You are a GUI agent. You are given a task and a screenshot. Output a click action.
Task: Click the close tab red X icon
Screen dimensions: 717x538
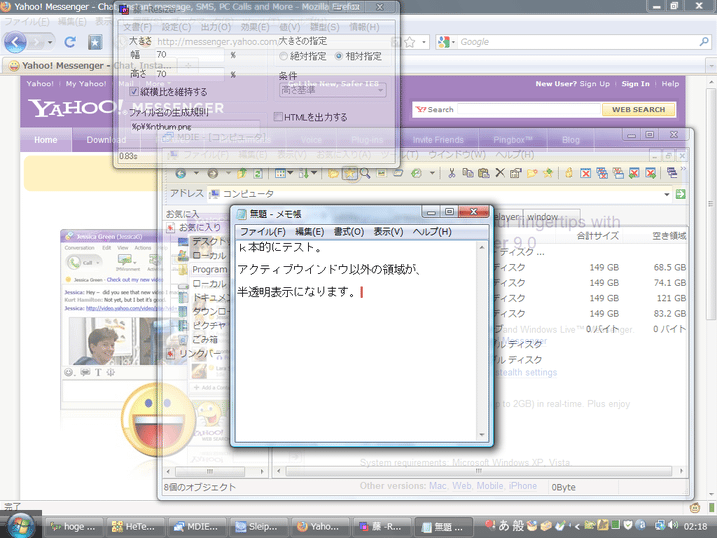[585, 173]
